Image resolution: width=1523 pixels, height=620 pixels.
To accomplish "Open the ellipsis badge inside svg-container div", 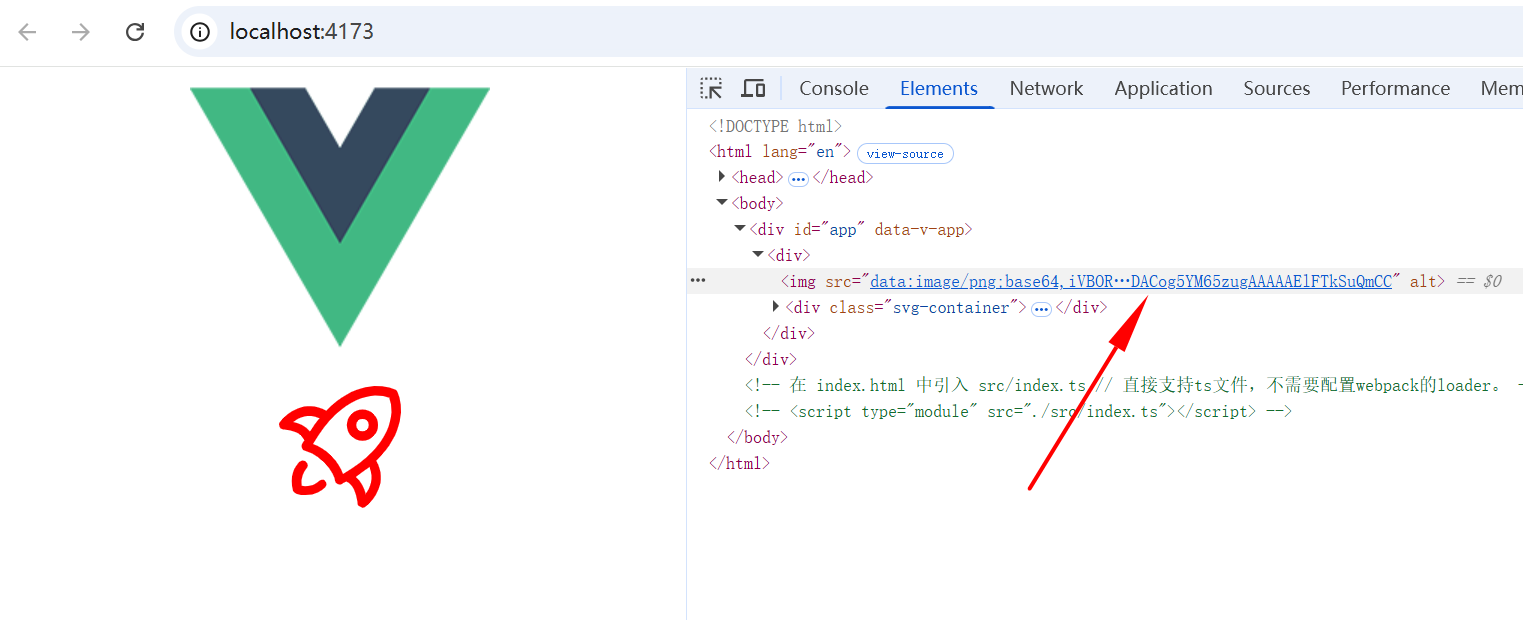I will pyautogui.click(x=1041, y=308).
